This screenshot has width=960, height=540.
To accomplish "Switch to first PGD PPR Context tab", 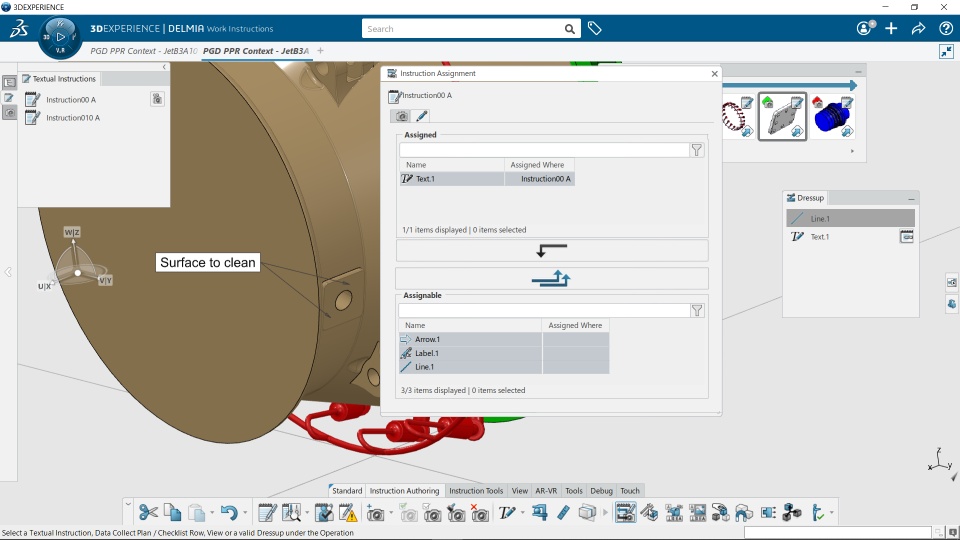I will (x=143, y=51).
